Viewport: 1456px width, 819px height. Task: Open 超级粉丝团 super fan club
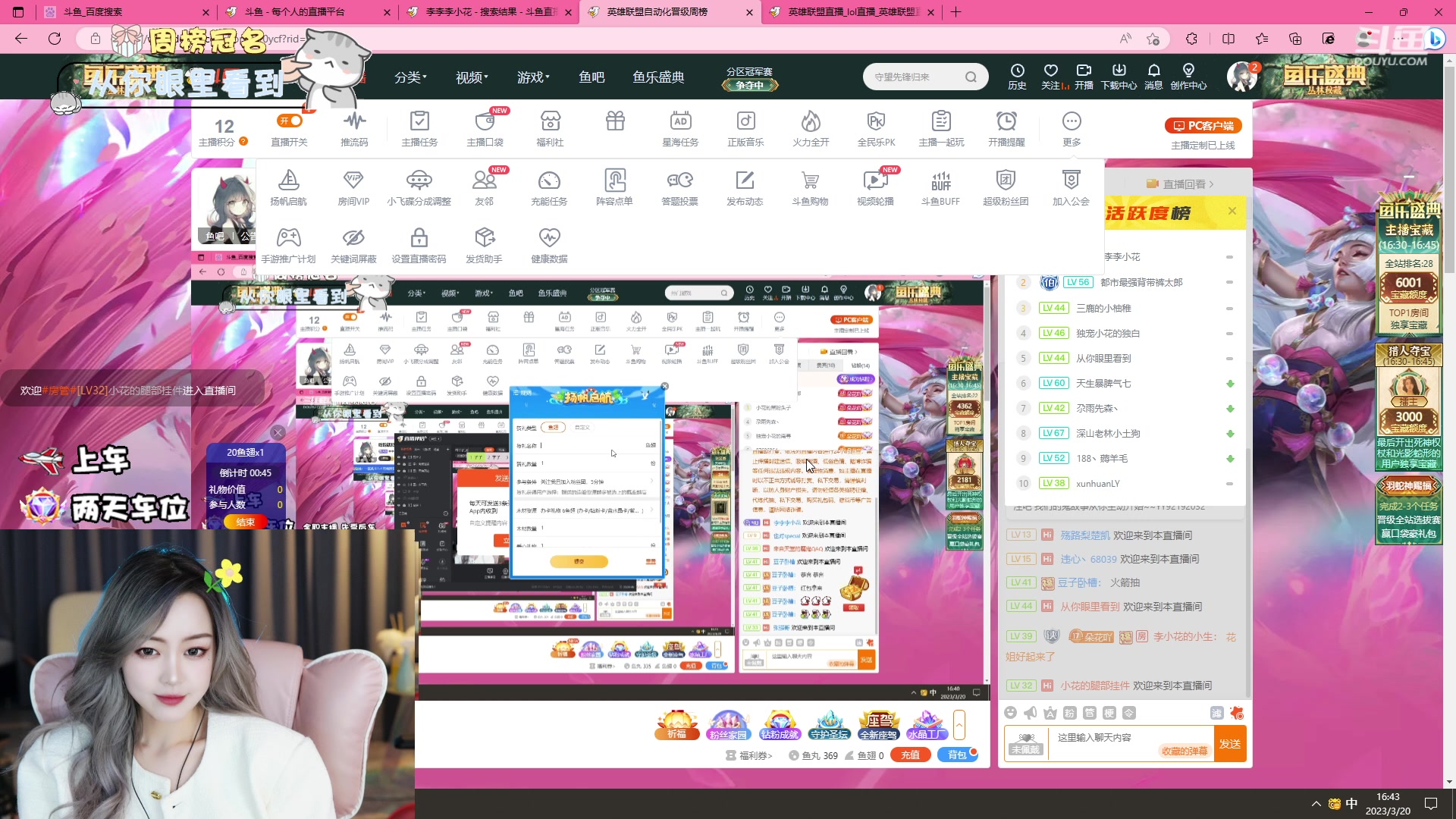pyautogui.click(x=1006, y=187)
